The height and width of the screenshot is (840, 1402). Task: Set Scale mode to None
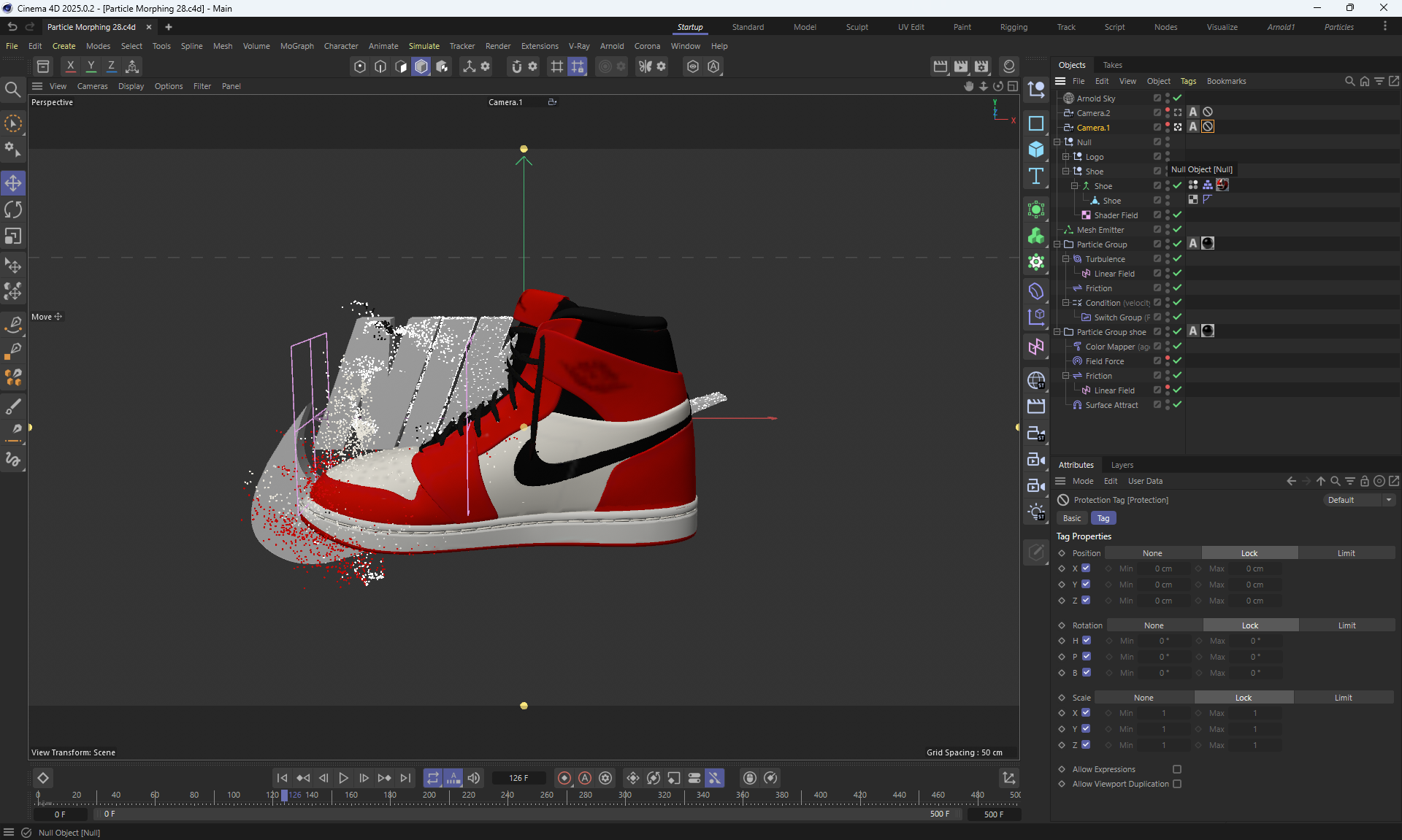tap(1144, 698)
